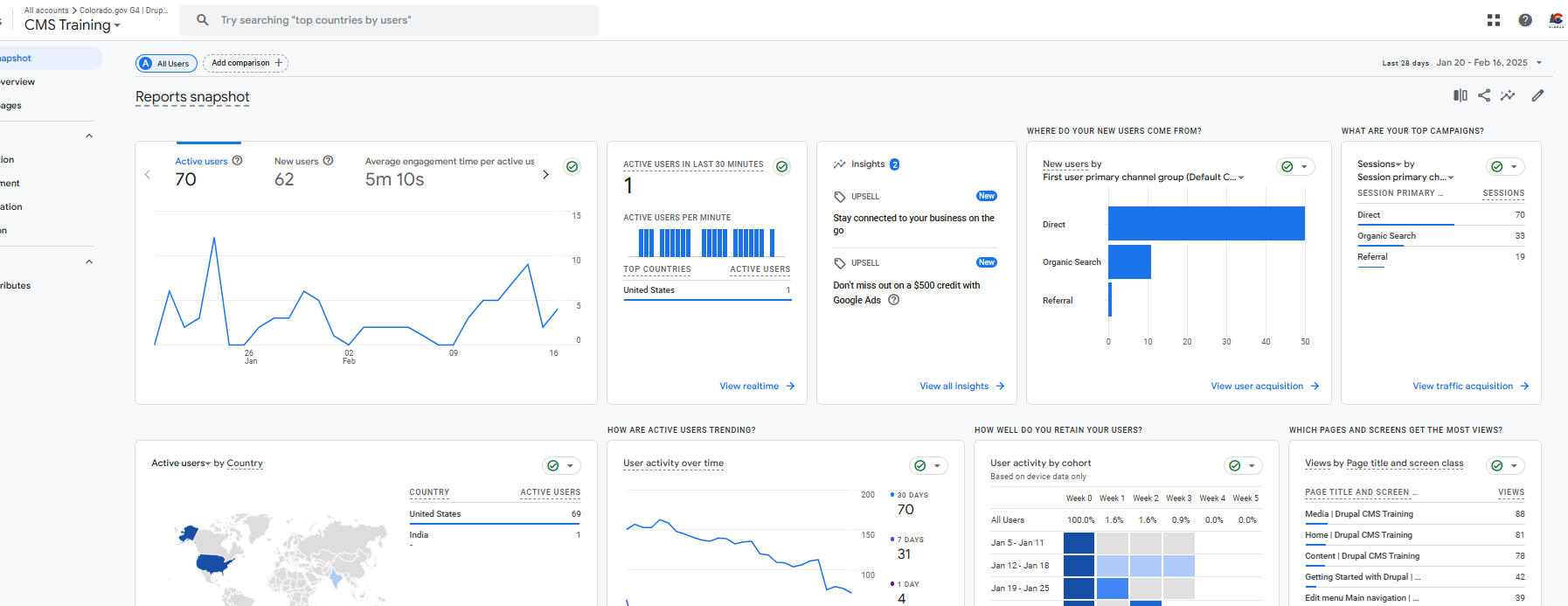Open the help question mark icon

[x=1525, y=20]
